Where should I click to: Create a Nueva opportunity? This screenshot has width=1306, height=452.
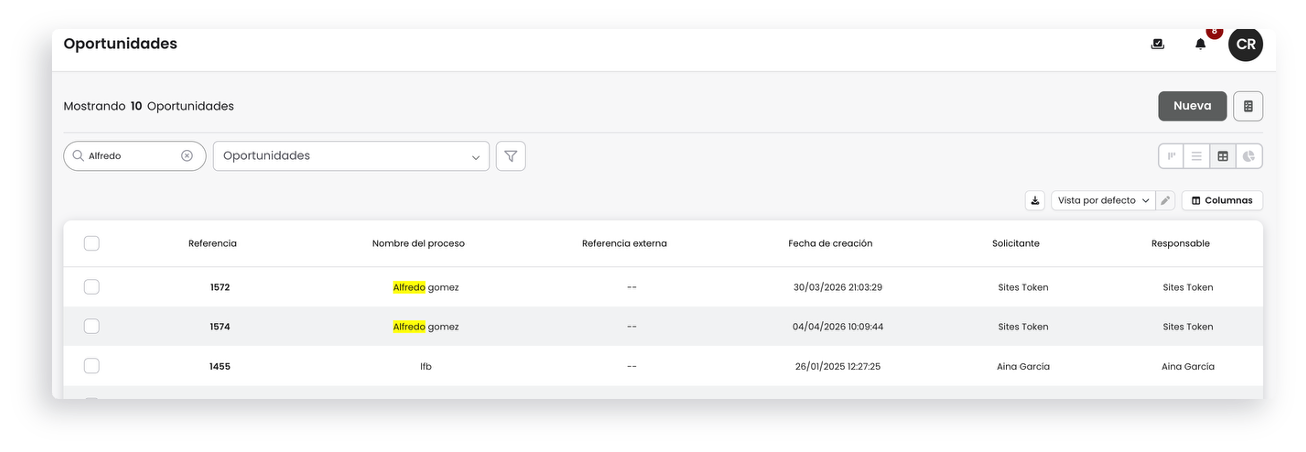click(1192, 106)
